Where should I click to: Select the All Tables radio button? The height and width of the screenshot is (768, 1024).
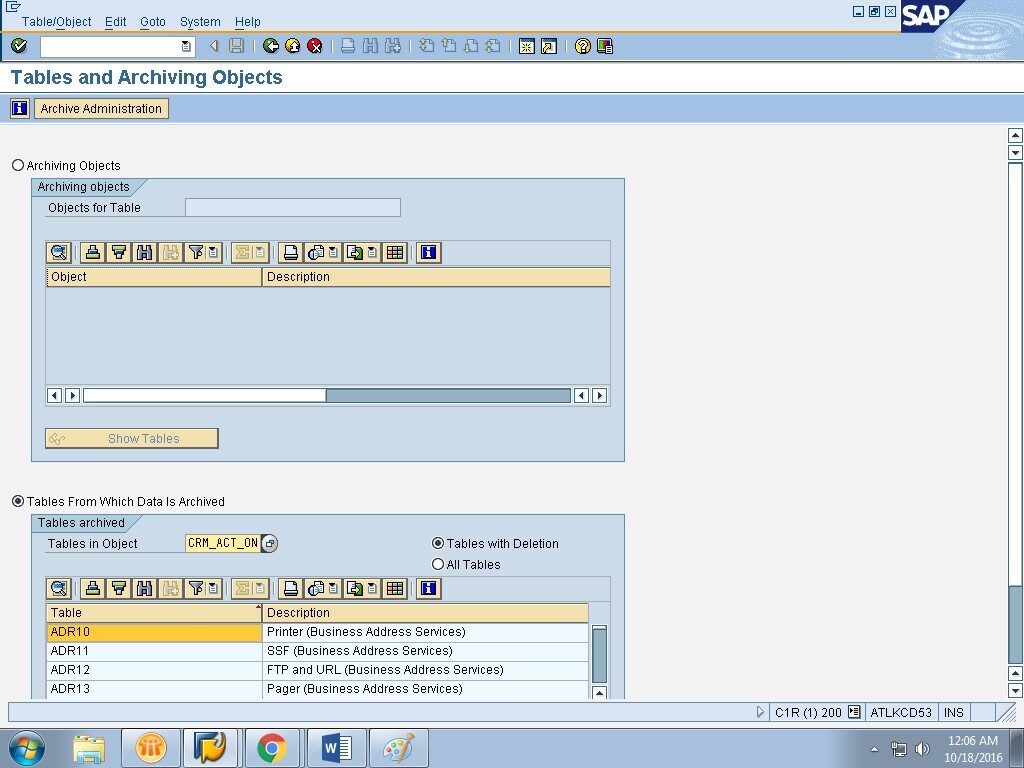tap(438, 564)
